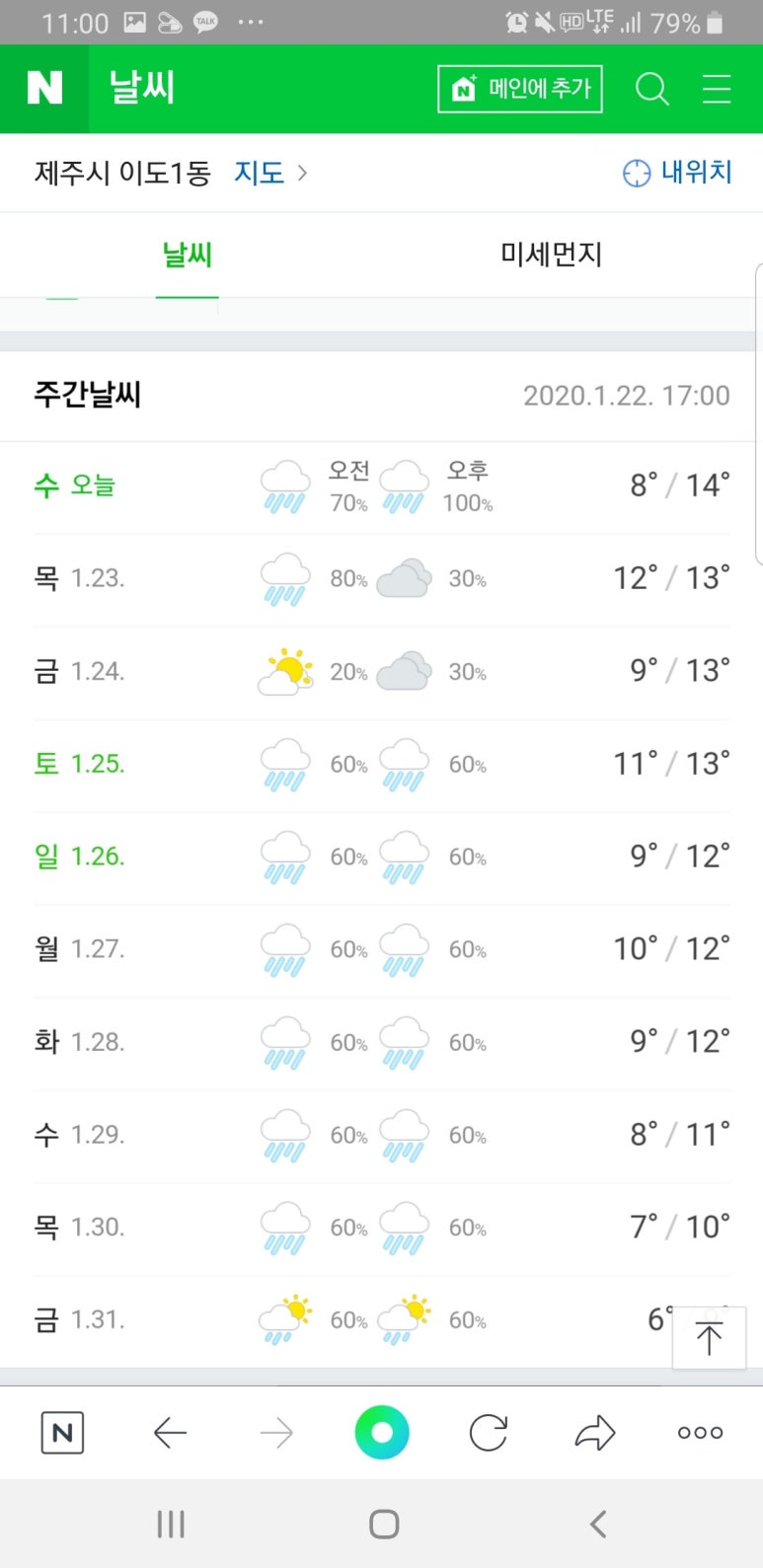763x1568 pixels.
Task: Reload page with refresh icon
Action: tap(489, 1433)
